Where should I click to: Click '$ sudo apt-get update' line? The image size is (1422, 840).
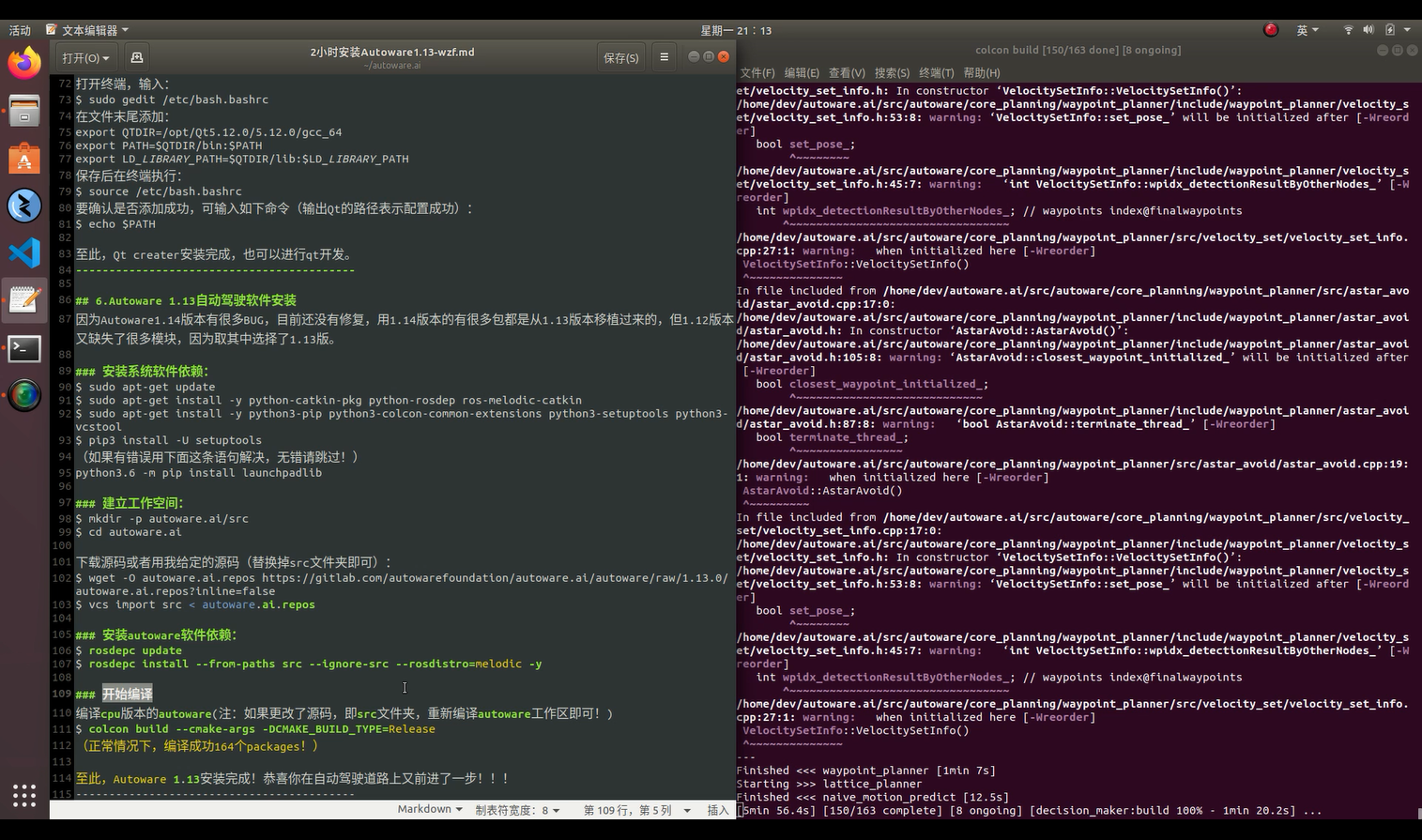tap(145, 386)
